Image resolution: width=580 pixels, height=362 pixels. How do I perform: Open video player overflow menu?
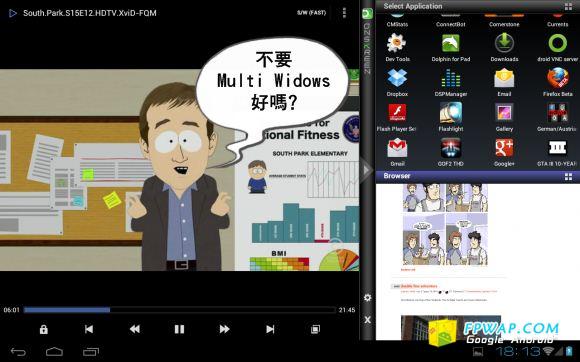344,13
